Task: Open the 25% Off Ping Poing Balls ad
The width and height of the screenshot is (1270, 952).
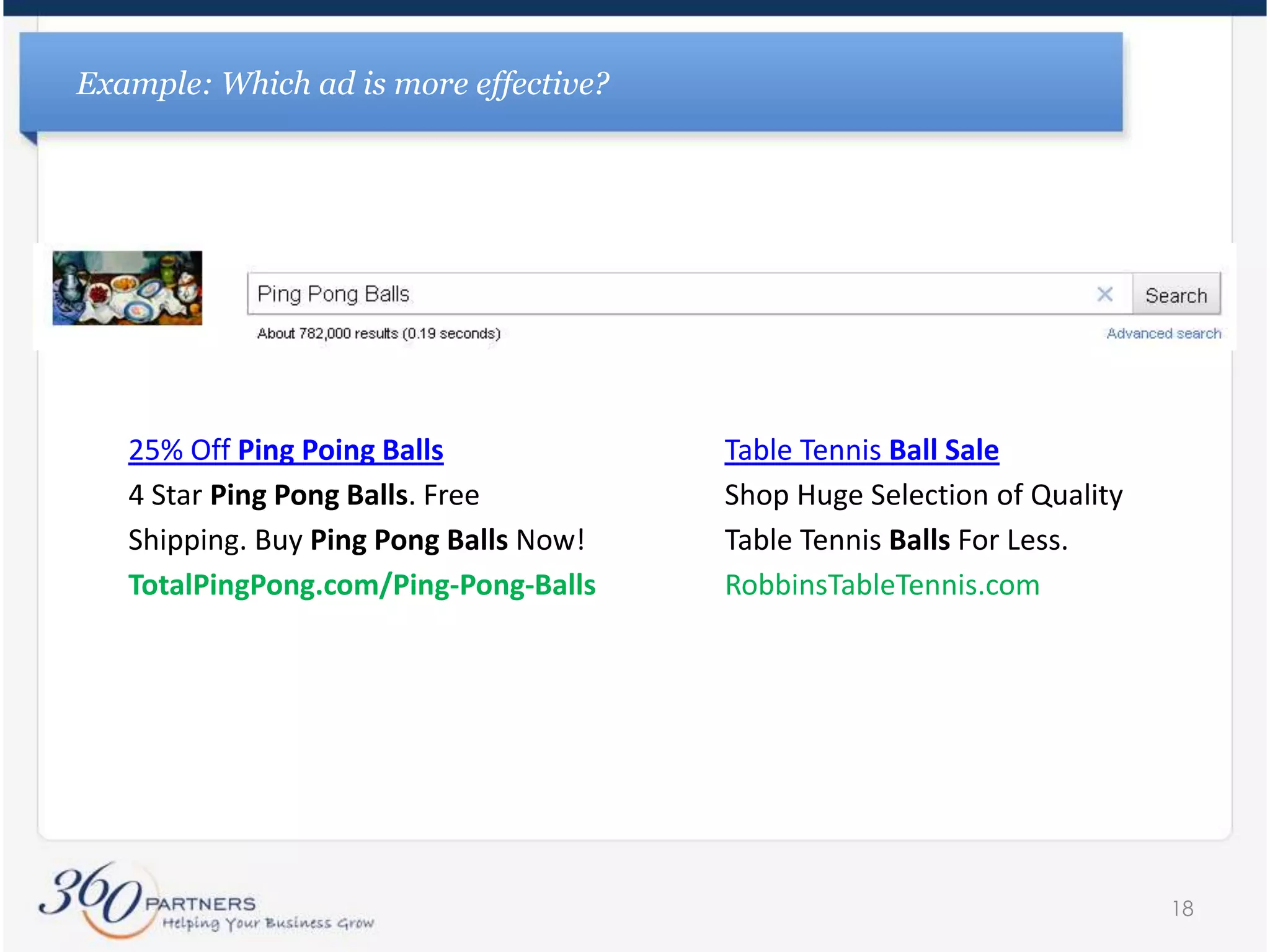Action: (286, 450)
